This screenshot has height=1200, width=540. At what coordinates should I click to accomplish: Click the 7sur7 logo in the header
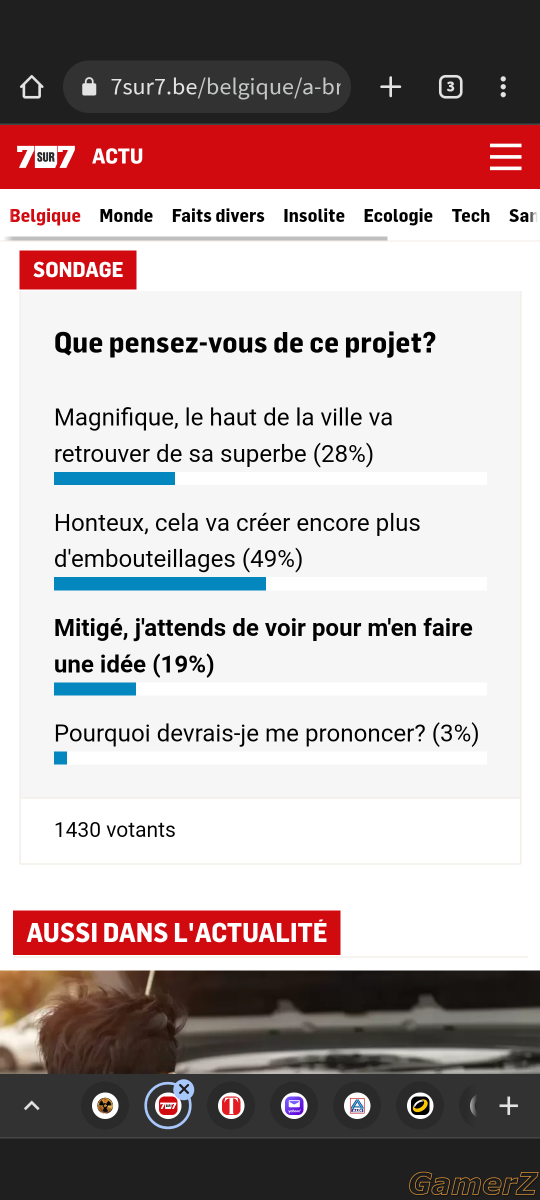46,156
